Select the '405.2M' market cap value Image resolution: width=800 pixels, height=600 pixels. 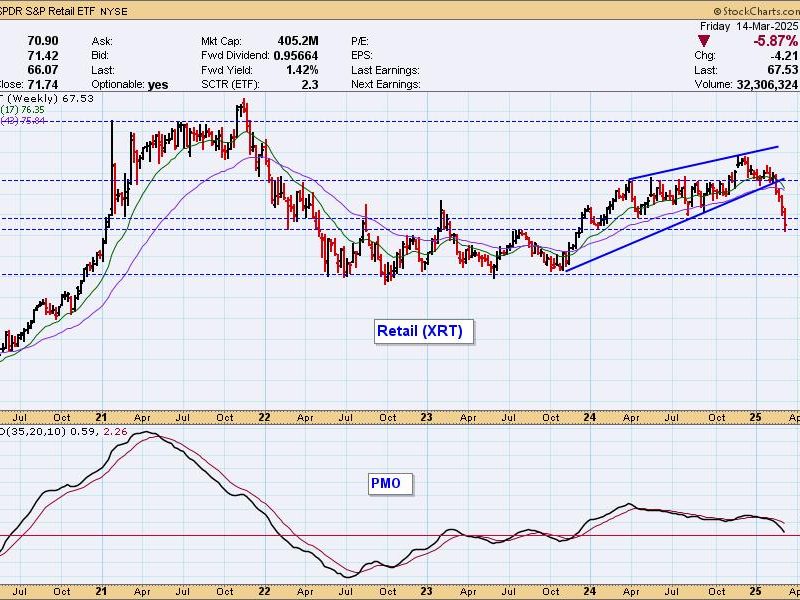tap(298, 41)
